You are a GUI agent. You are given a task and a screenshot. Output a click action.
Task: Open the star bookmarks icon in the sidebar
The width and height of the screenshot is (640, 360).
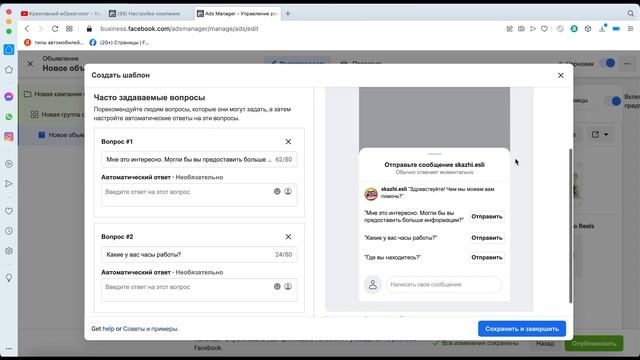pos(9,70)
